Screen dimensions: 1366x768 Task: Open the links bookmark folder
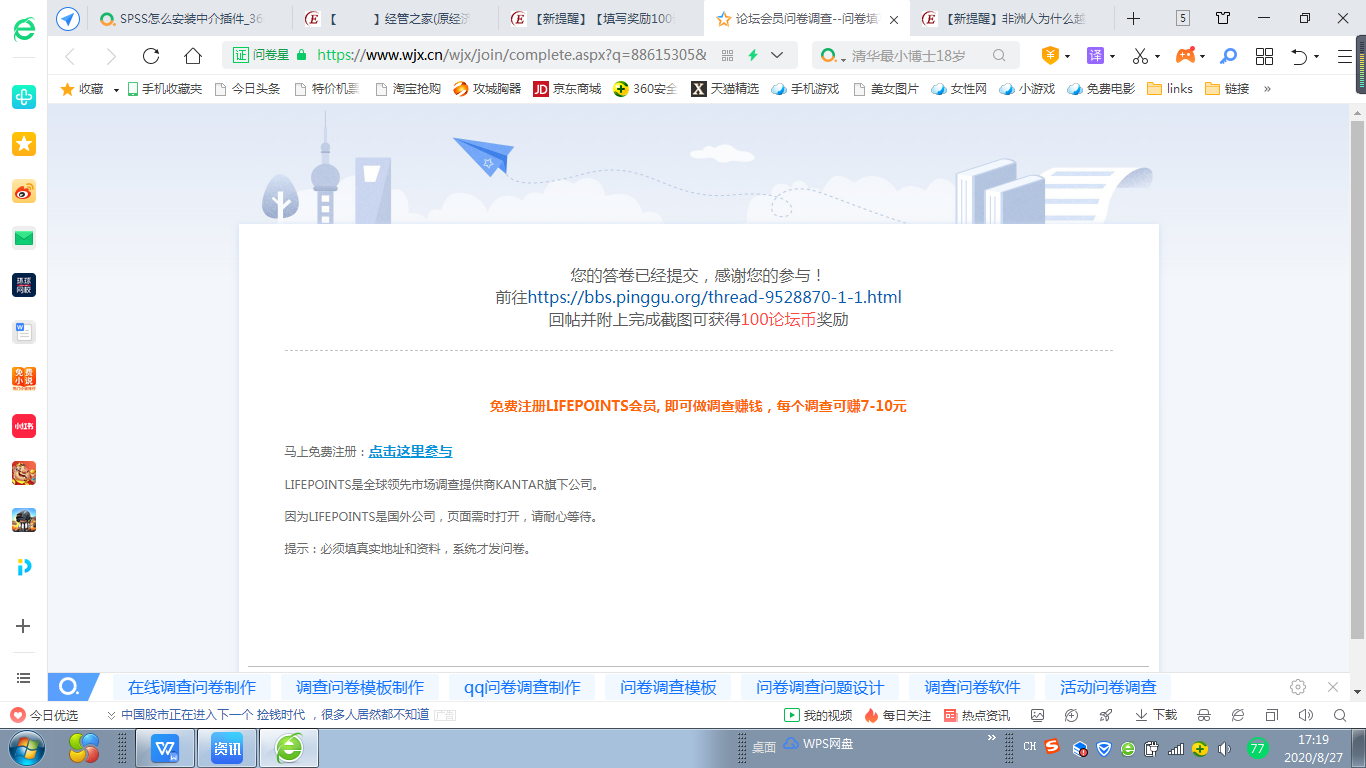1170,89
